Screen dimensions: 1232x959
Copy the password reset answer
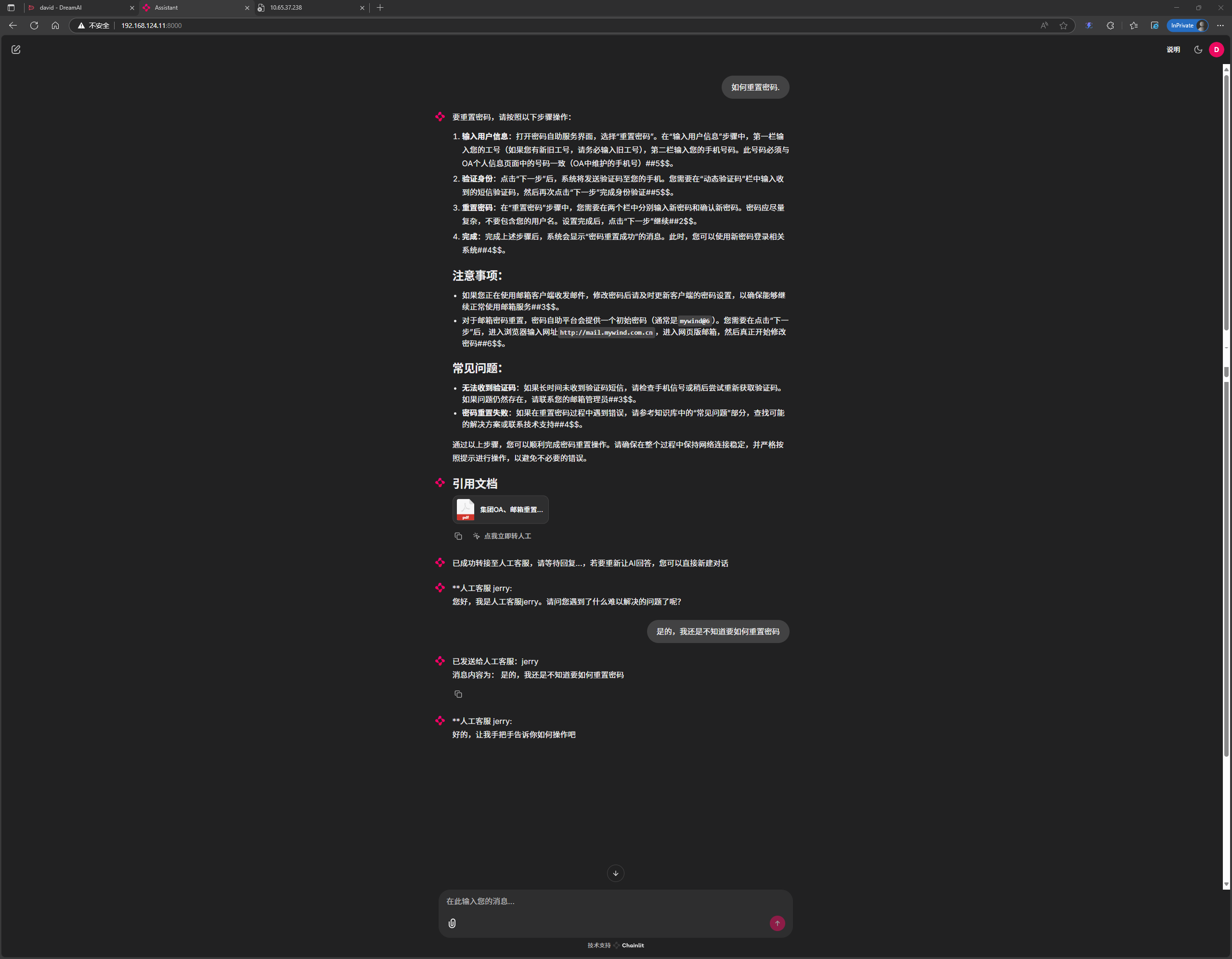[458, 536]
